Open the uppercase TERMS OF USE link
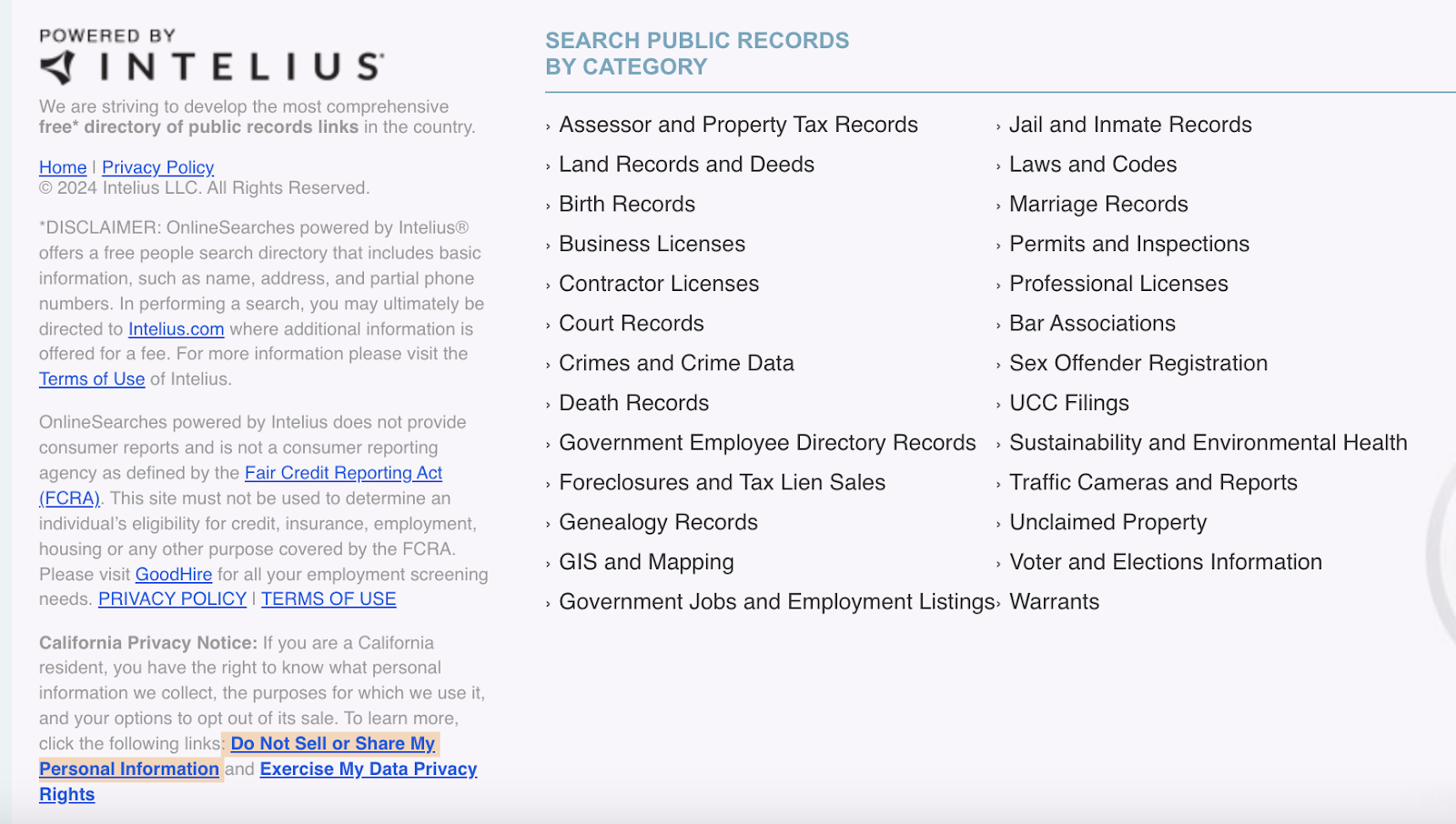The height and width of the screenshot is (824, 1456). 329,599
